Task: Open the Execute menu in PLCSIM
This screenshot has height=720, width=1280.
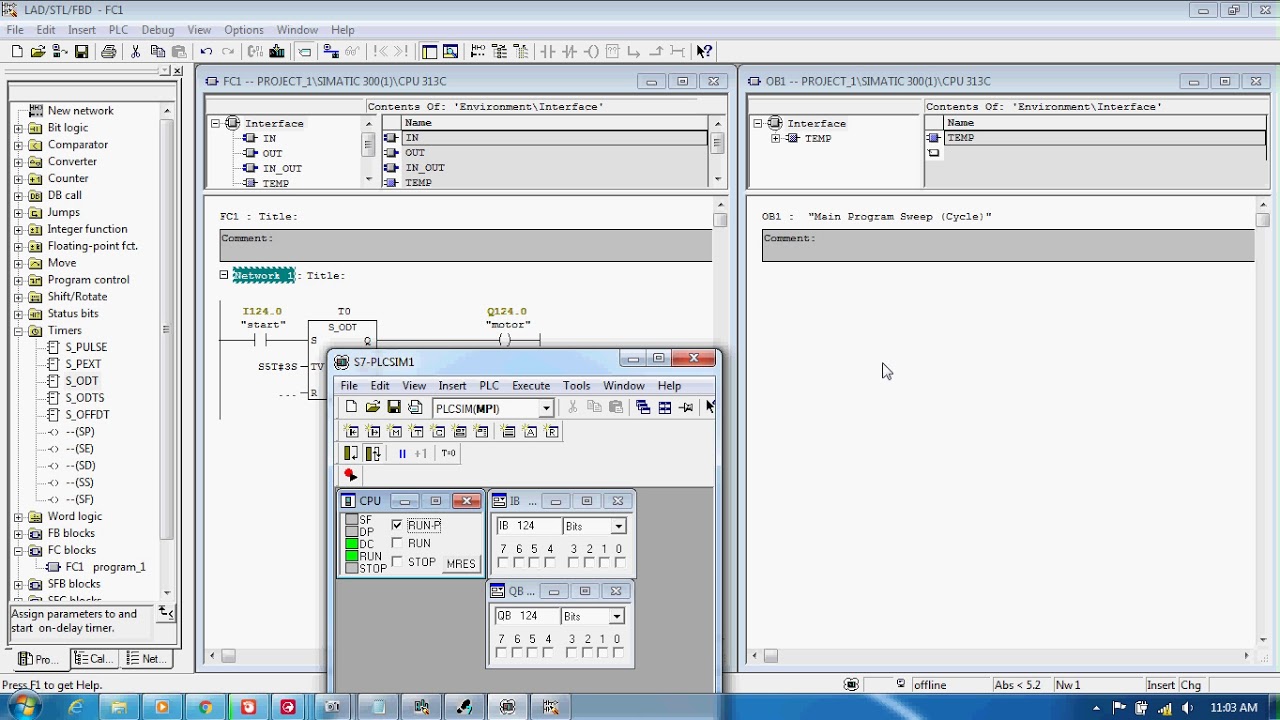Action: (531, 386)
